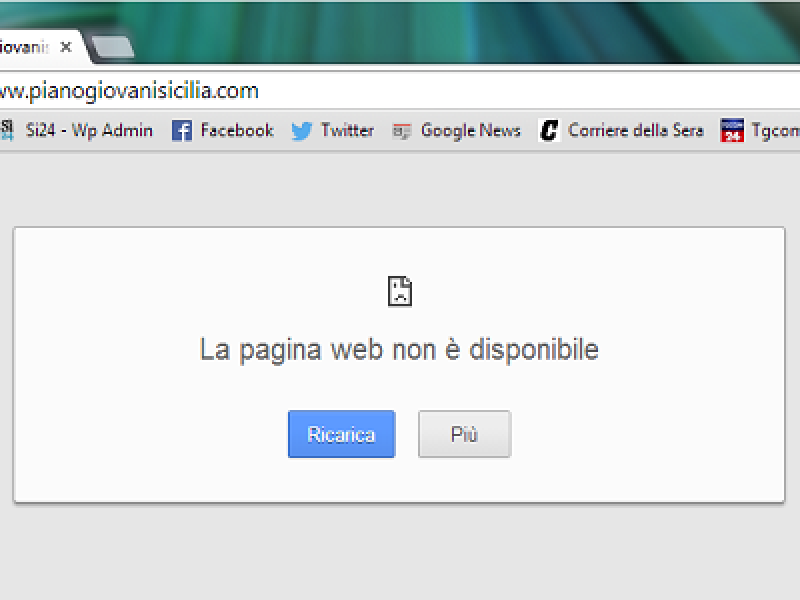800x600 pixels.
Task: Go to the Twitter bookmark label
Action: (x=347, y=130)
